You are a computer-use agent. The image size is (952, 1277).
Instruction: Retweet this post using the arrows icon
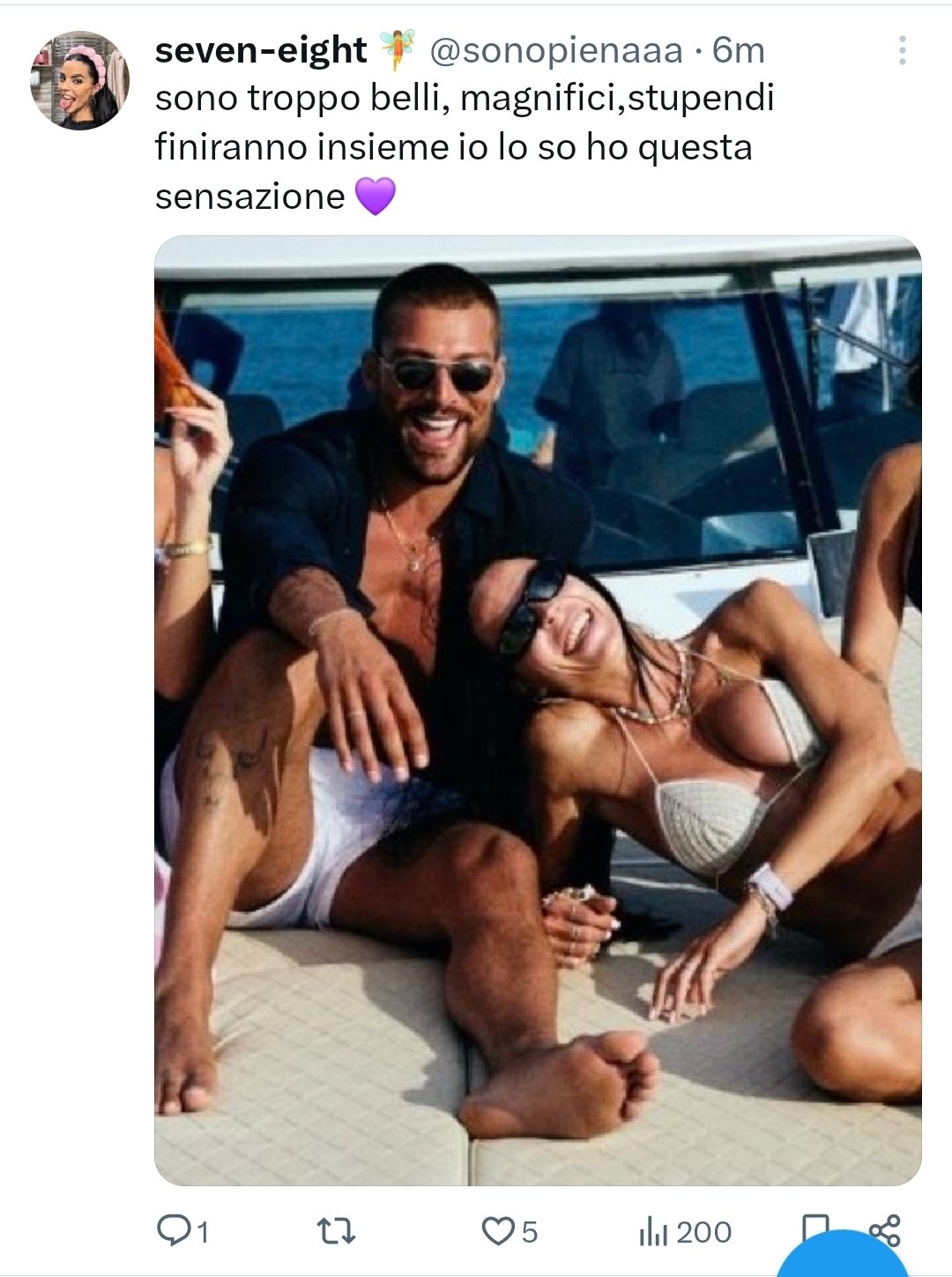click(336, 1230)
